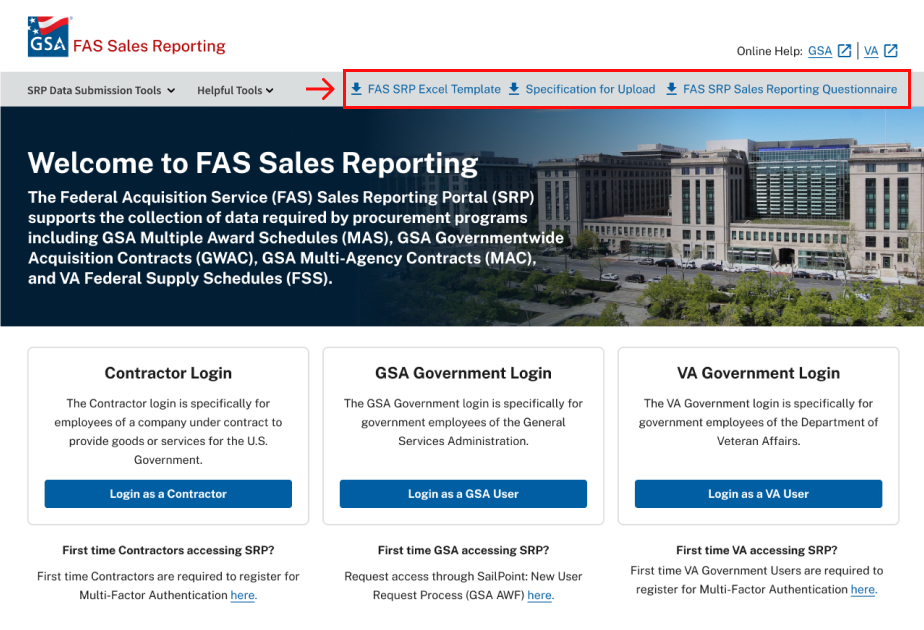Image resolution: width=924 pixels, height=630 pixels.
Task: Click download icon before FAS SRP Excel Template
Action: click(357, 89)
